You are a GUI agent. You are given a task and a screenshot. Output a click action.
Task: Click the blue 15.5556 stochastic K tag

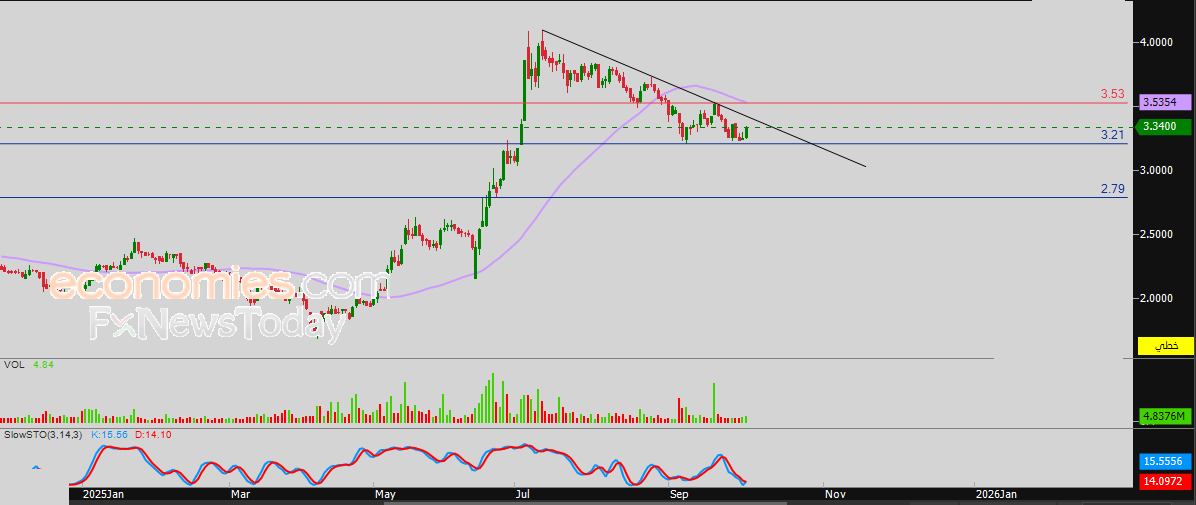1165,461
